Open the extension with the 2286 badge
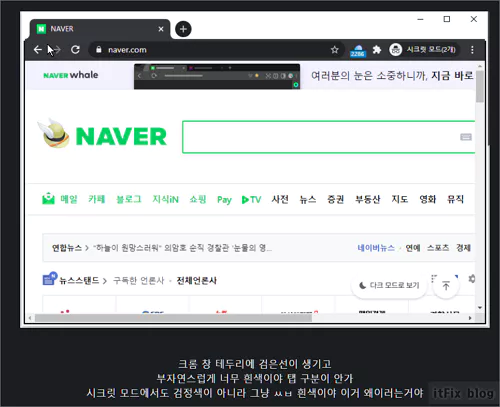The width and height of the screenshot is (500, 407). point(358,51)
